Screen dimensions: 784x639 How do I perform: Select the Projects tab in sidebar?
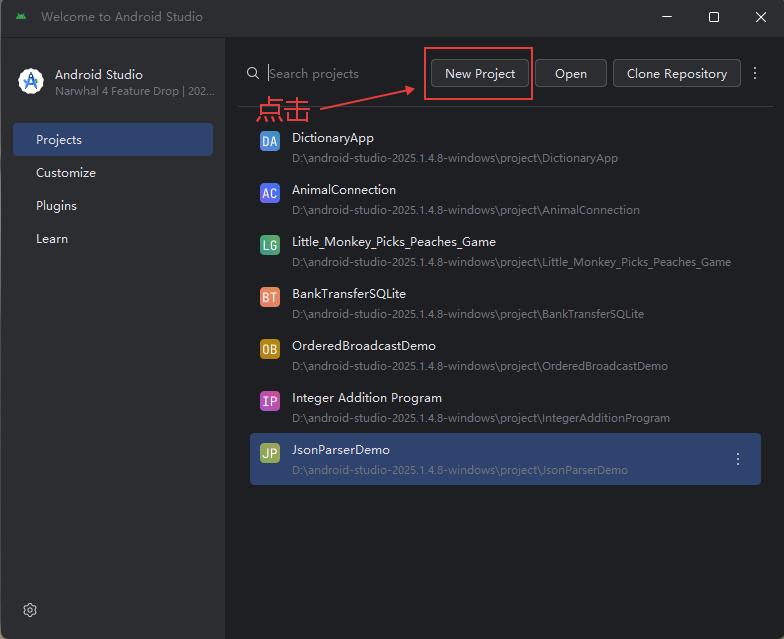113,140
